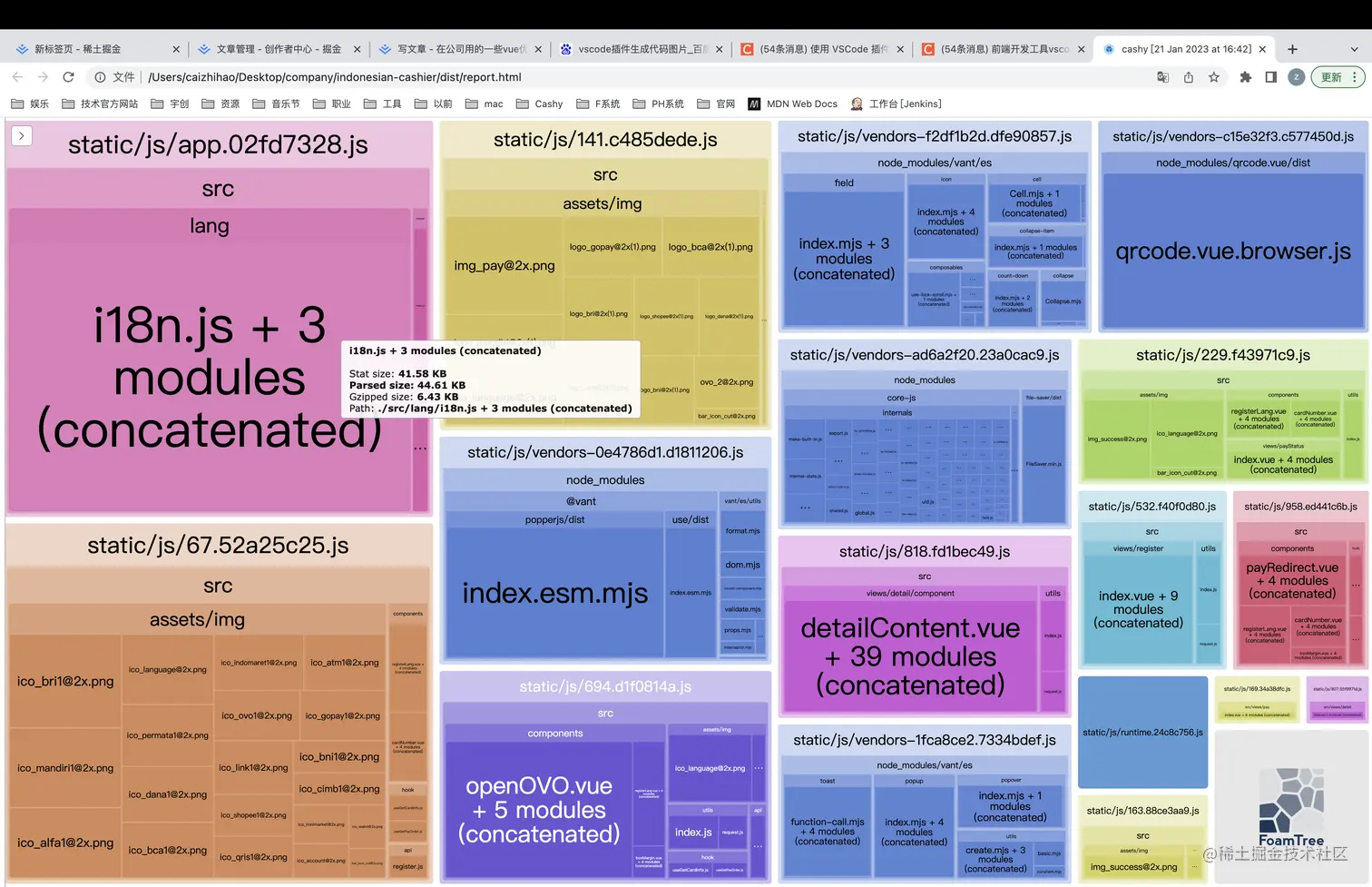Open the MDN Web Docs bookmark
Screen dimensions: 1372x887
pyautogui.click(x=792, y=103)
